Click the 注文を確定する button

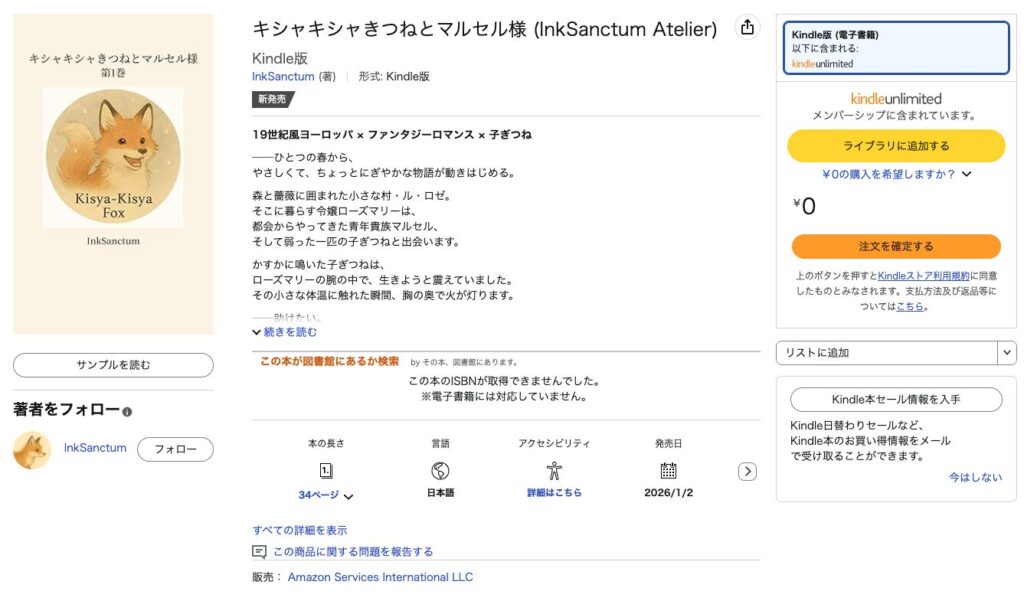click(x=896, y=246)
